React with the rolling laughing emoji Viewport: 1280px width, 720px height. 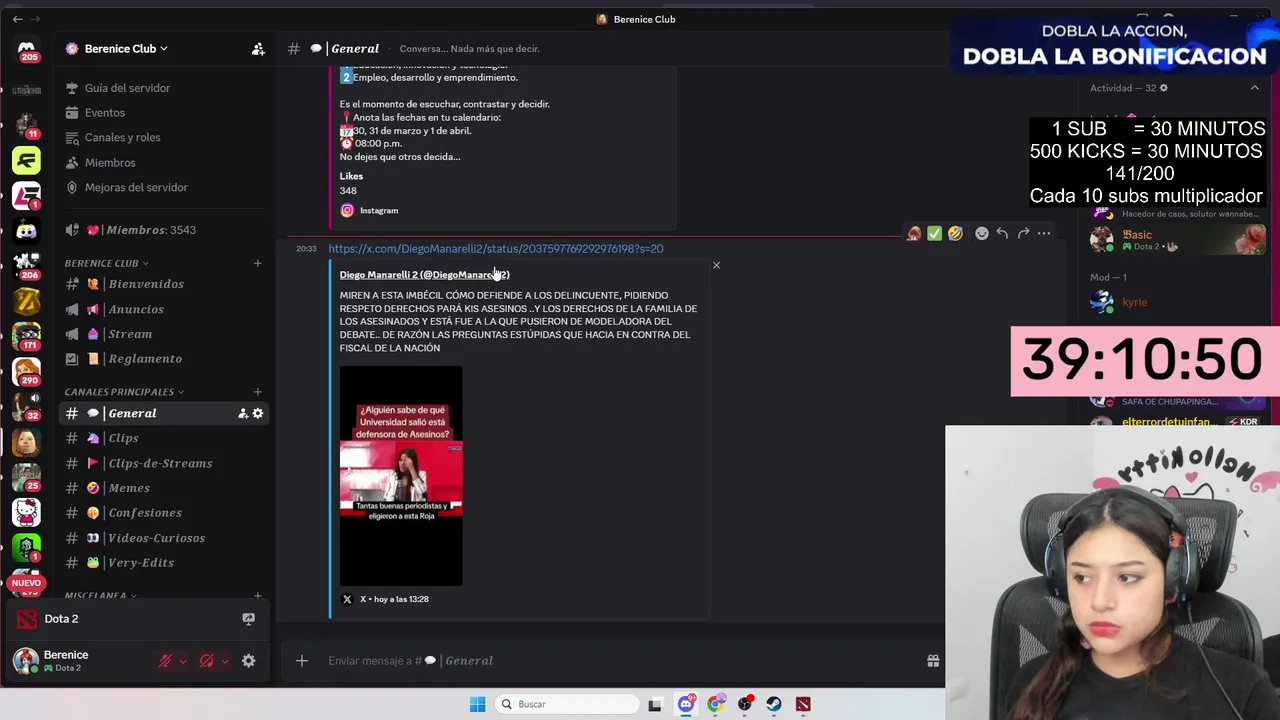click(955, 233)
